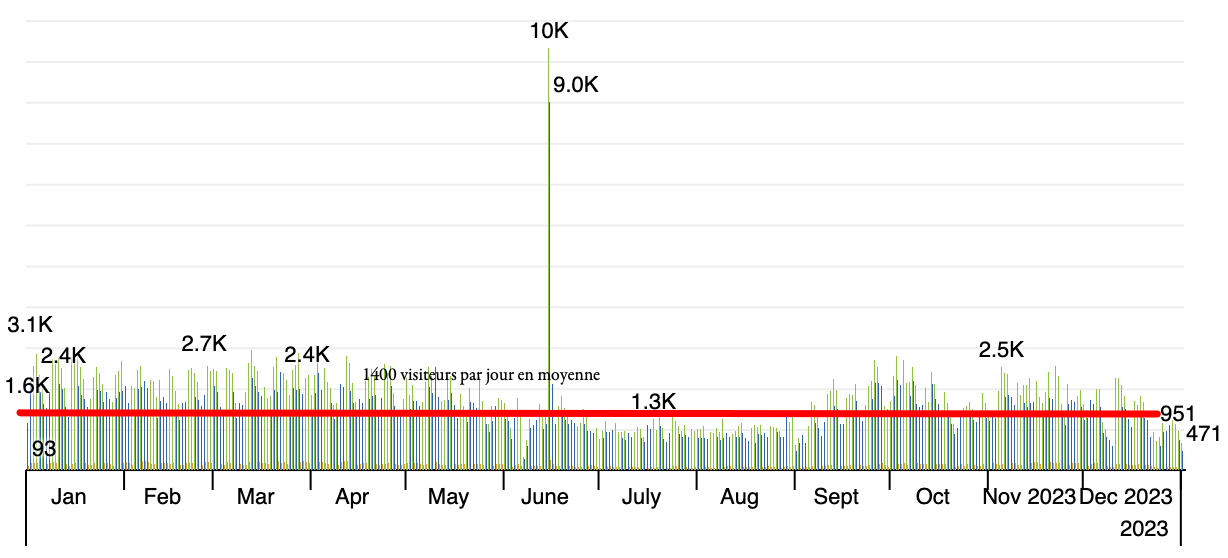Select the red average trend line
Image resolution: width=1228 pixels, height=558 pixels.
point(300,412)
